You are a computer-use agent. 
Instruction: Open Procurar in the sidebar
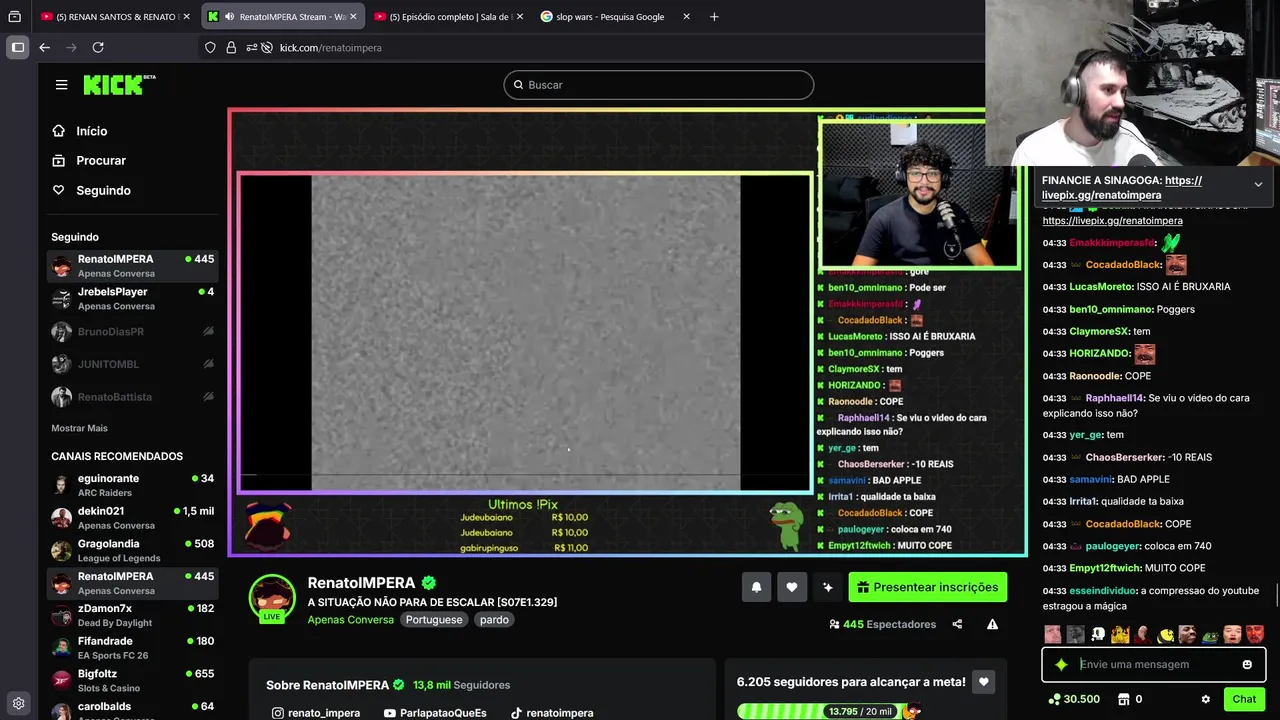[x=88, y=160]
